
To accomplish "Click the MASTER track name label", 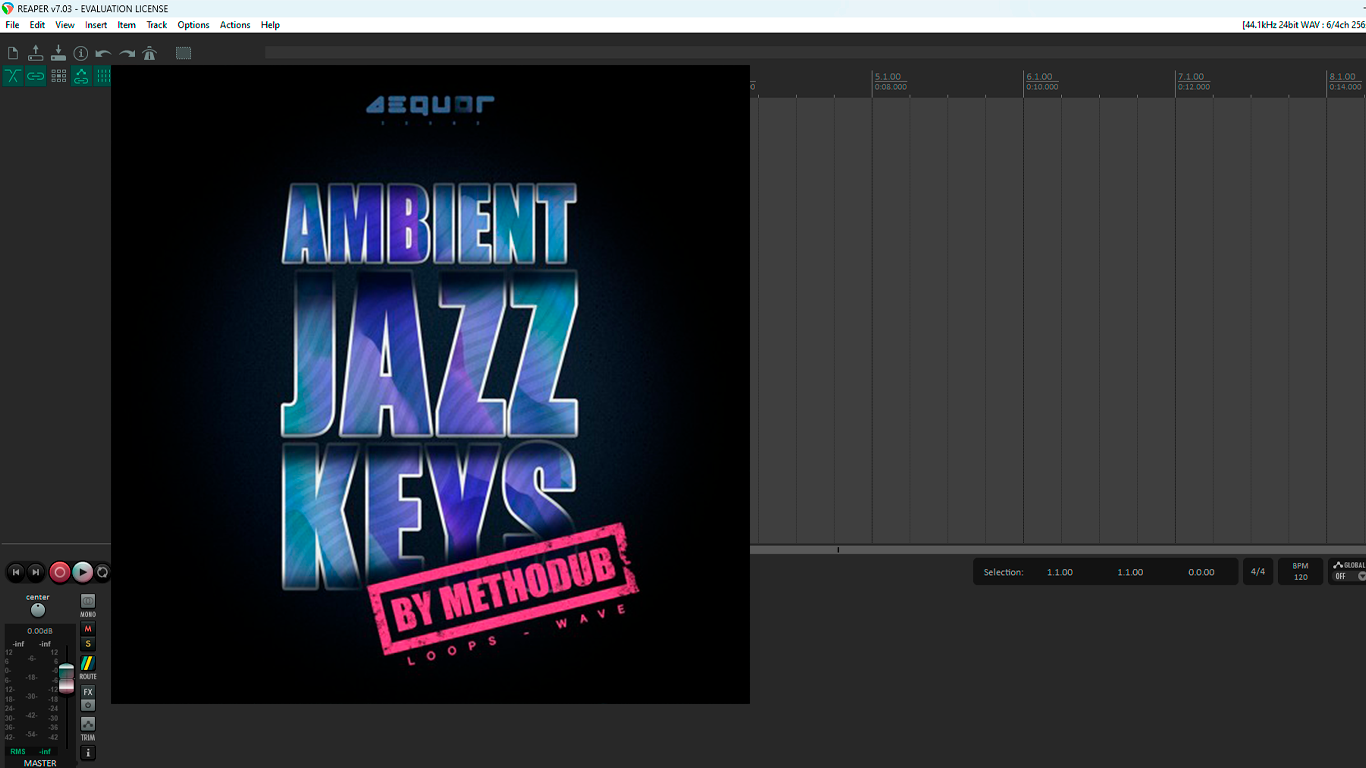I will [40, 763].
